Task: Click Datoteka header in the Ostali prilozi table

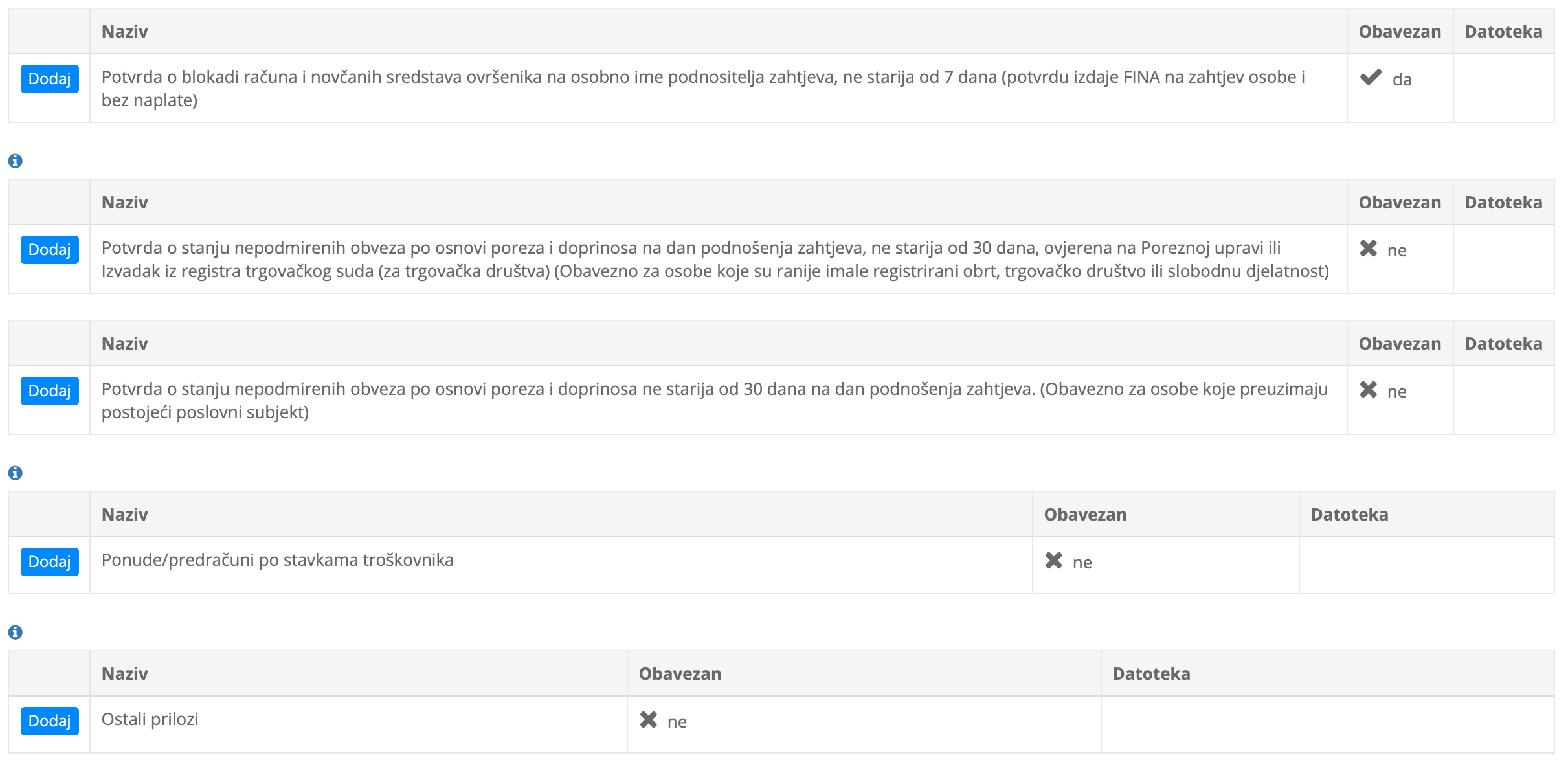Action: pos(1151,674)
